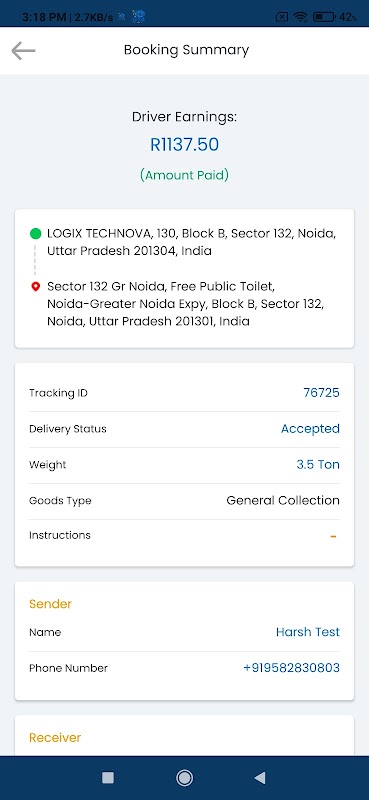This screenshot has height=800, width=369.
Task: Select tracking ID 76725
Action: tap(322, 393)
